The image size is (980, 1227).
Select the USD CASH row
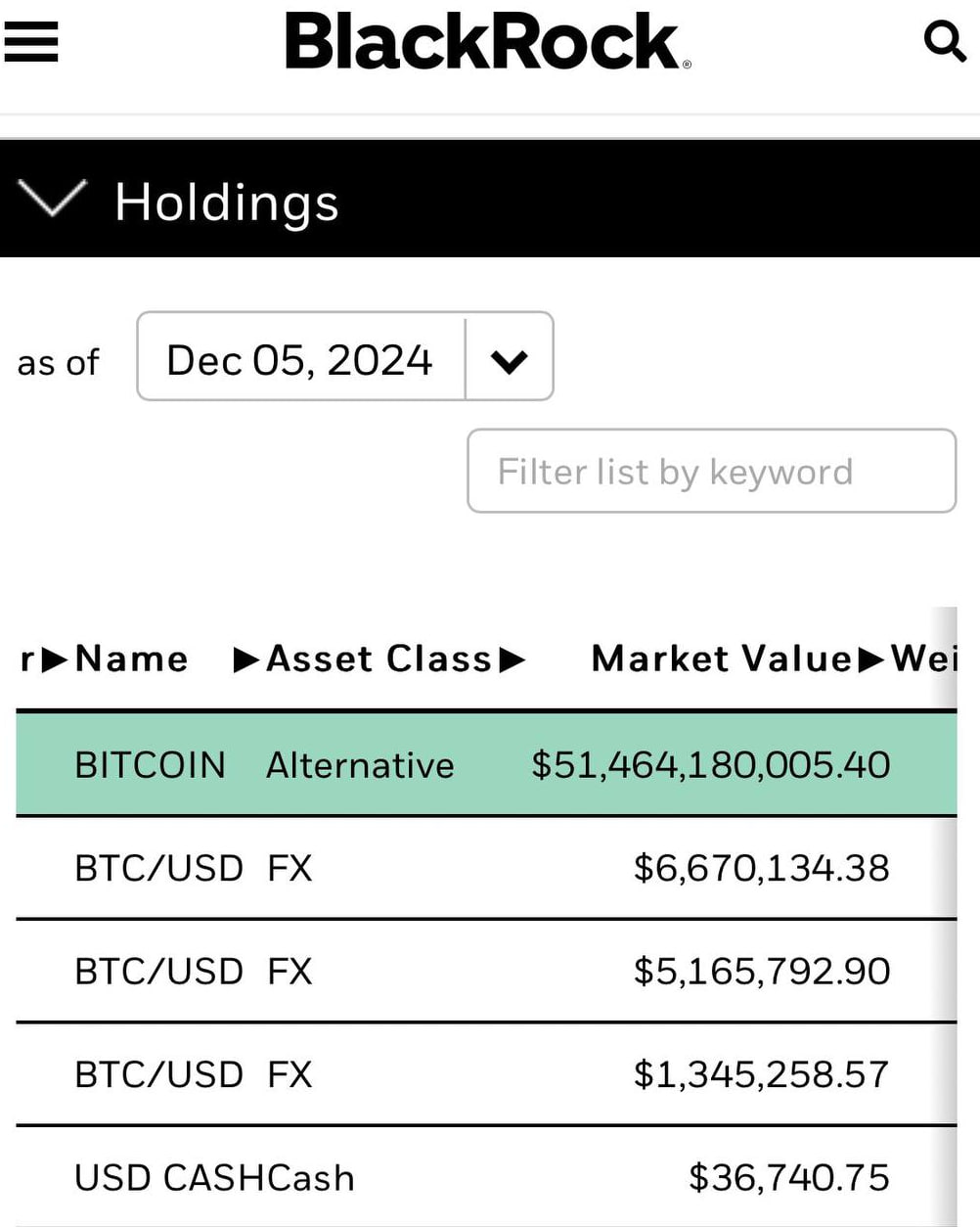(486, 1177)
